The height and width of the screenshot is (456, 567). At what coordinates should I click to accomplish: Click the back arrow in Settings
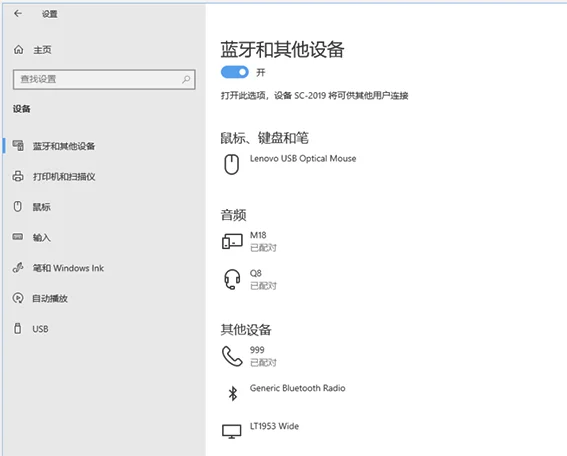(x=18, y=14)
